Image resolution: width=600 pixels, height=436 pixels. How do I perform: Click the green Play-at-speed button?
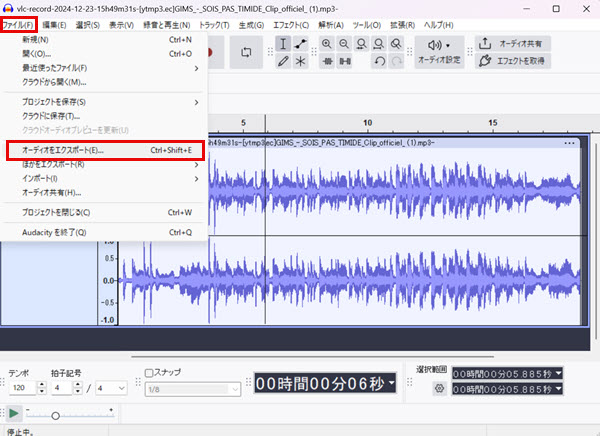pos(14,413)
